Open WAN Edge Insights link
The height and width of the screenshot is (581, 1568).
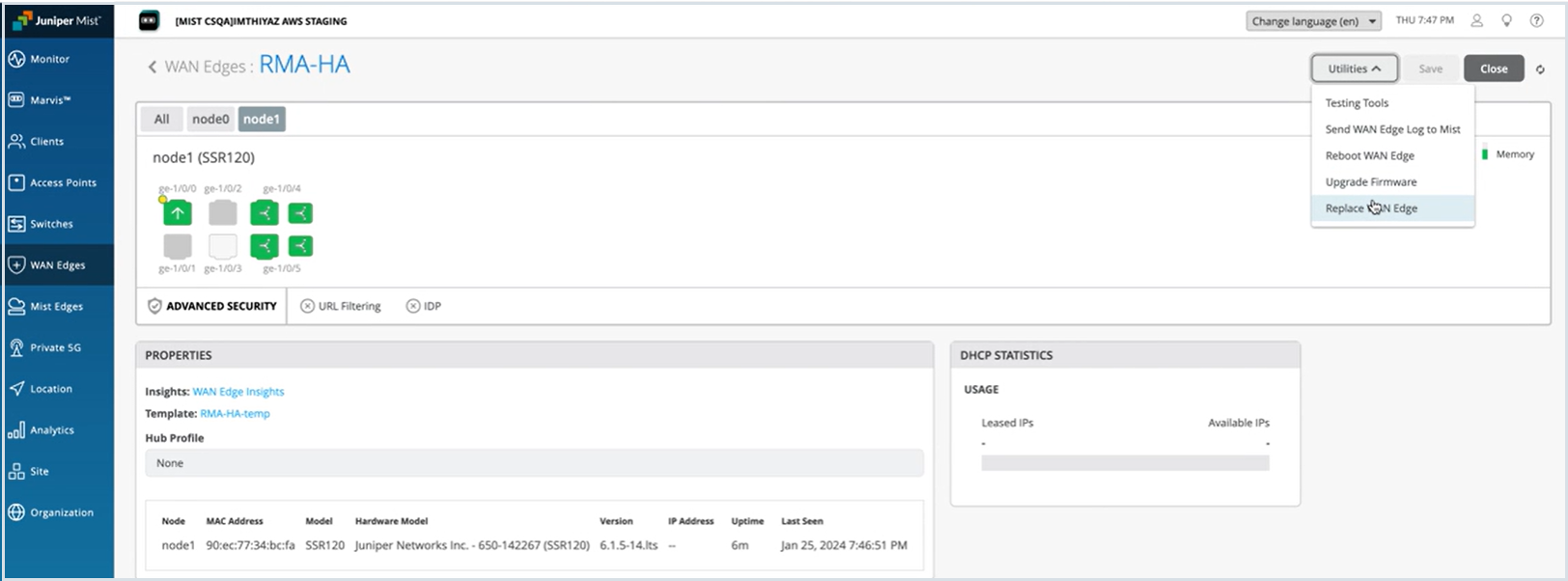(238, 392)
